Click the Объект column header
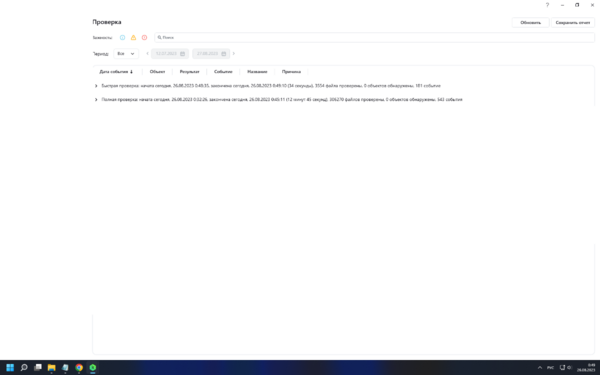600x375 pixels. (157, 72)
